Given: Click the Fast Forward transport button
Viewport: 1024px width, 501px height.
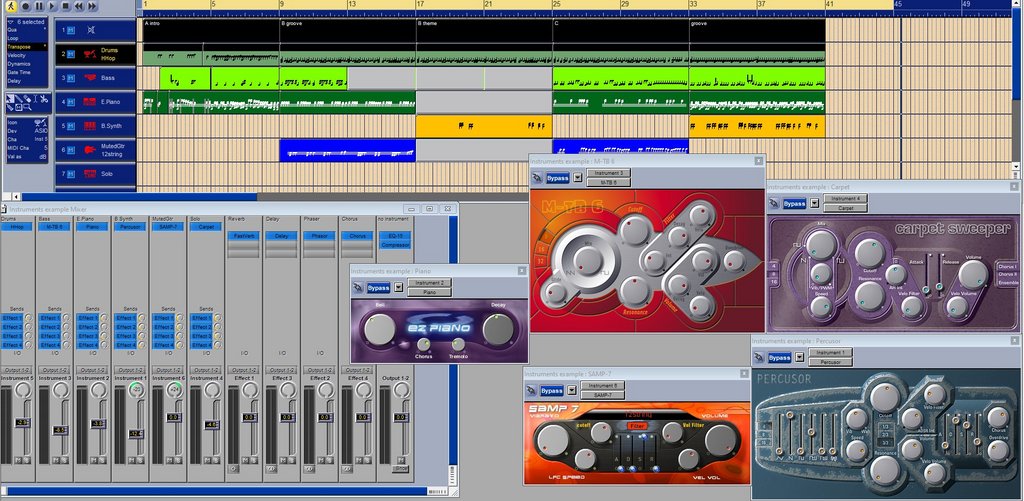Looking at the screenshot, I should [92, 6].
